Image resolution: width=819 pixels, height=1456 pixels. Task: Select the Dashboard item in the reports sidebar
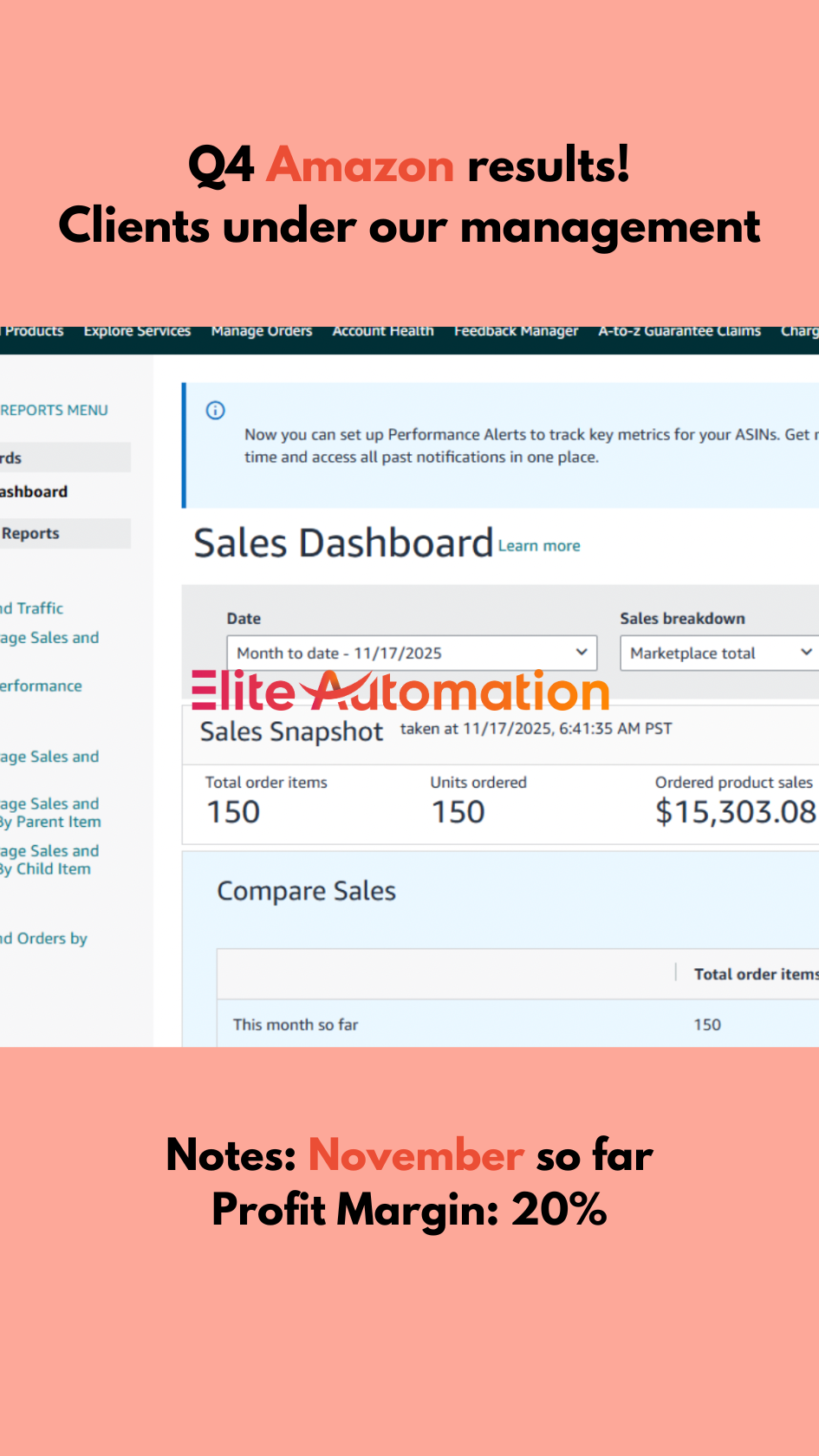coord(35,491)
